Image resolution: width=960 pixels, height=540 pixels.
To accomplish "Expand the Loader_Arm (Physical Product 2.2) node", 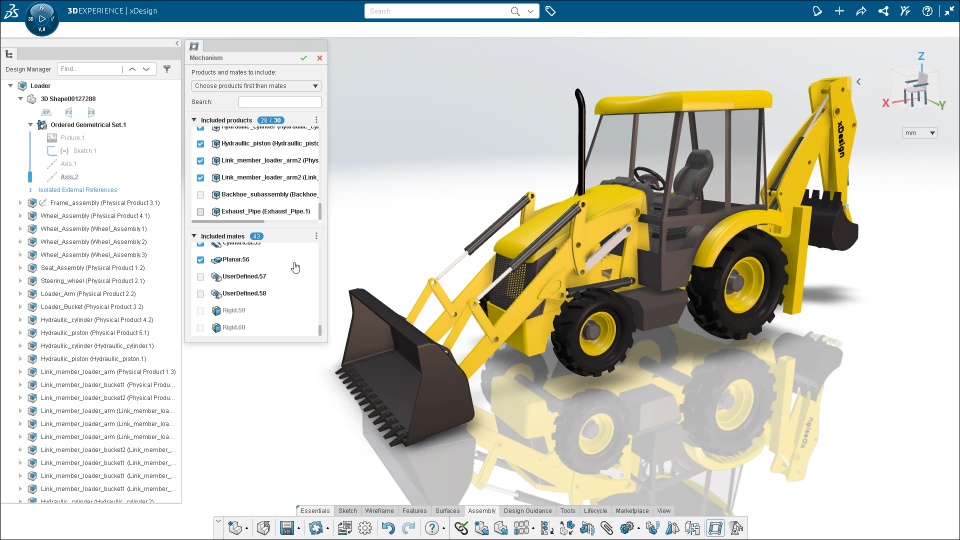I will tap(20, 294).
